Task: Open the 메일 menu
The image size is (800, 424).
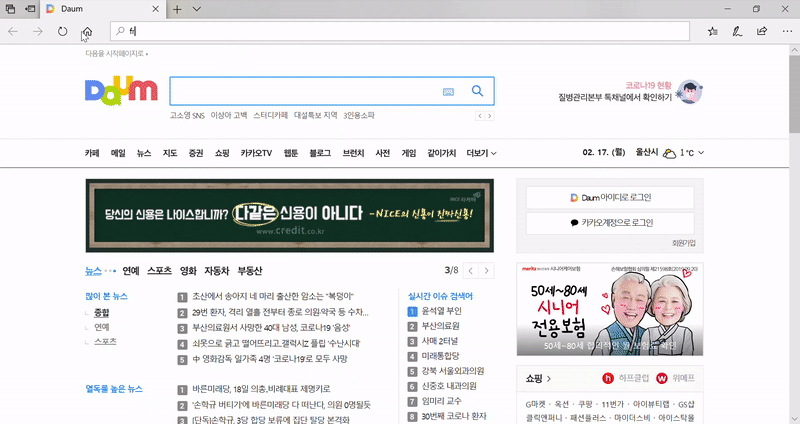Action: 118,153
